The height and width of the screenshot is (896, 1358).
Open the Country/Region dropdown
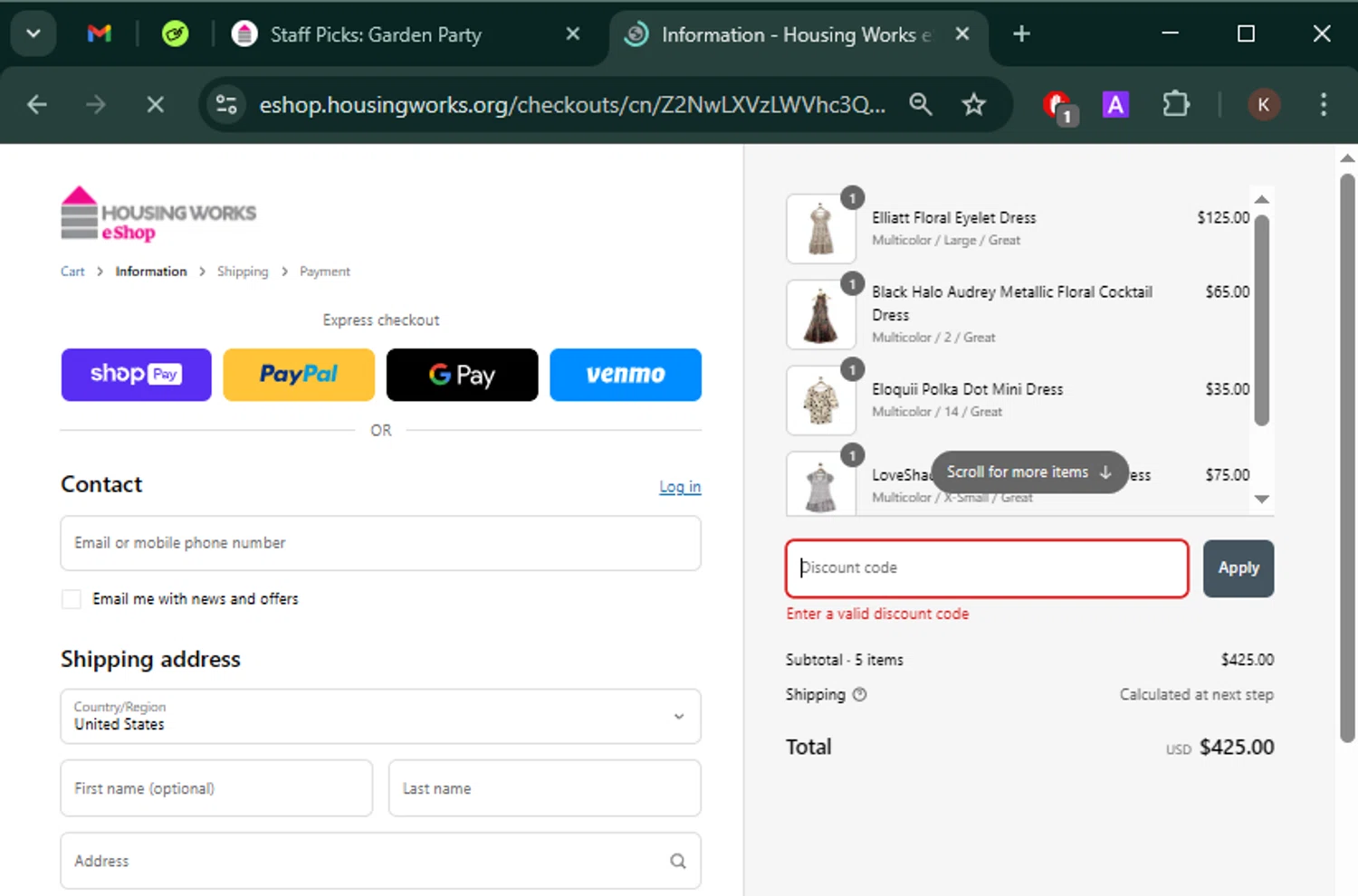(380, 716)
